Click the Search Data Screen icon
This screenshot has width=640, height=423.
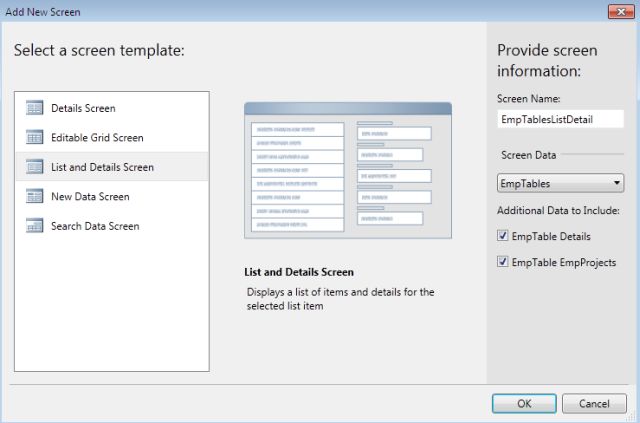(34, 226)
